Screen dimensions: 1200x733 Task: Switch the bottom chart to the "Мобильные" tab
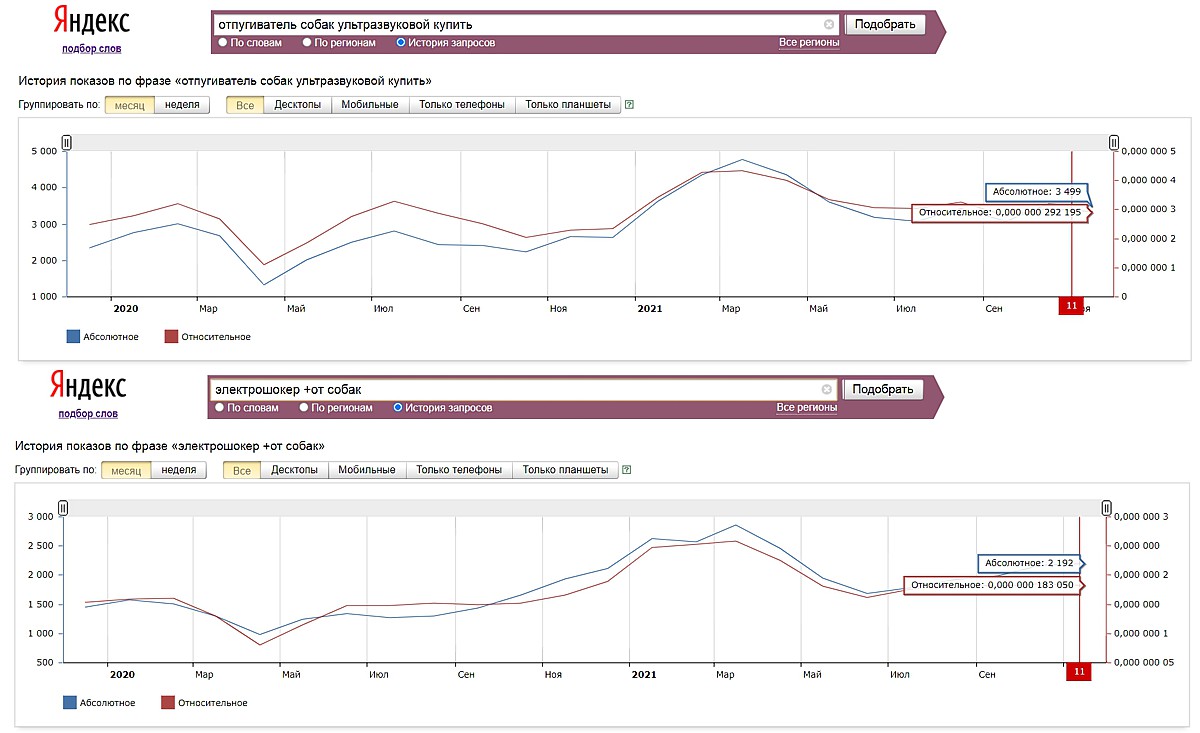click(367, 469)
